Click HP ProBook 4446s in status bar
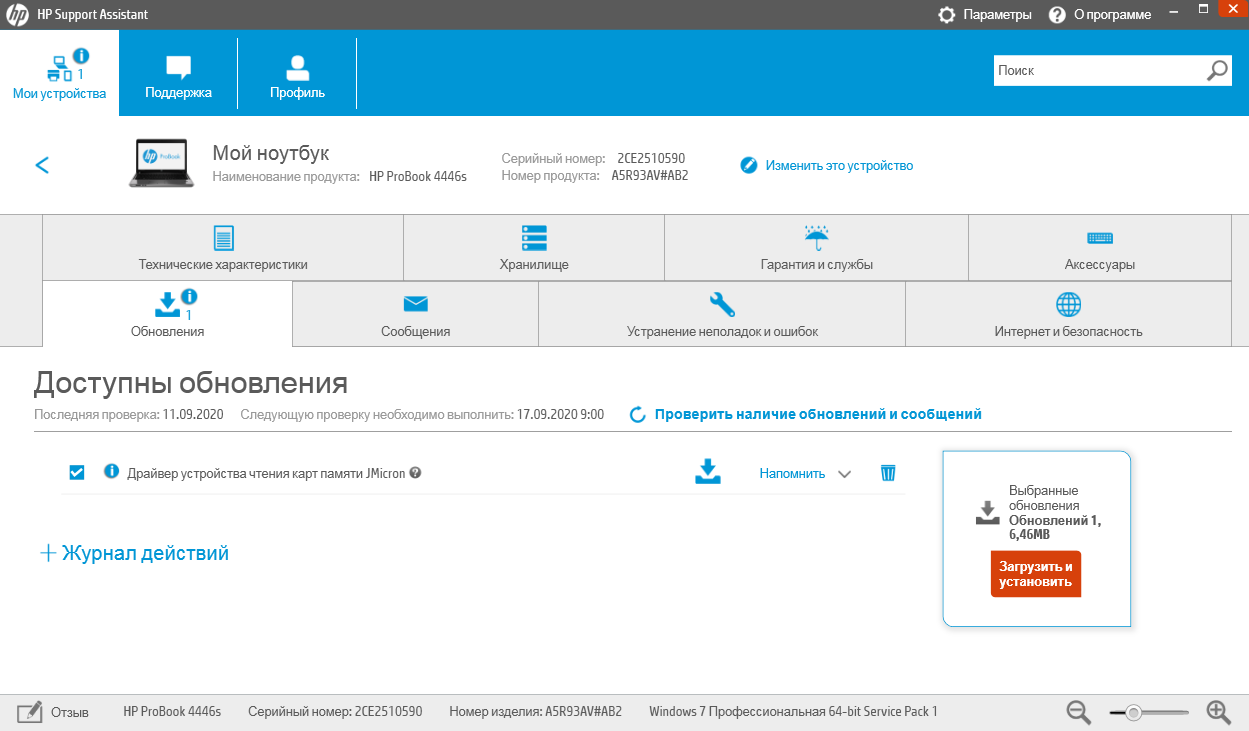Screen dimensions: 1249x731 [172, 712]
